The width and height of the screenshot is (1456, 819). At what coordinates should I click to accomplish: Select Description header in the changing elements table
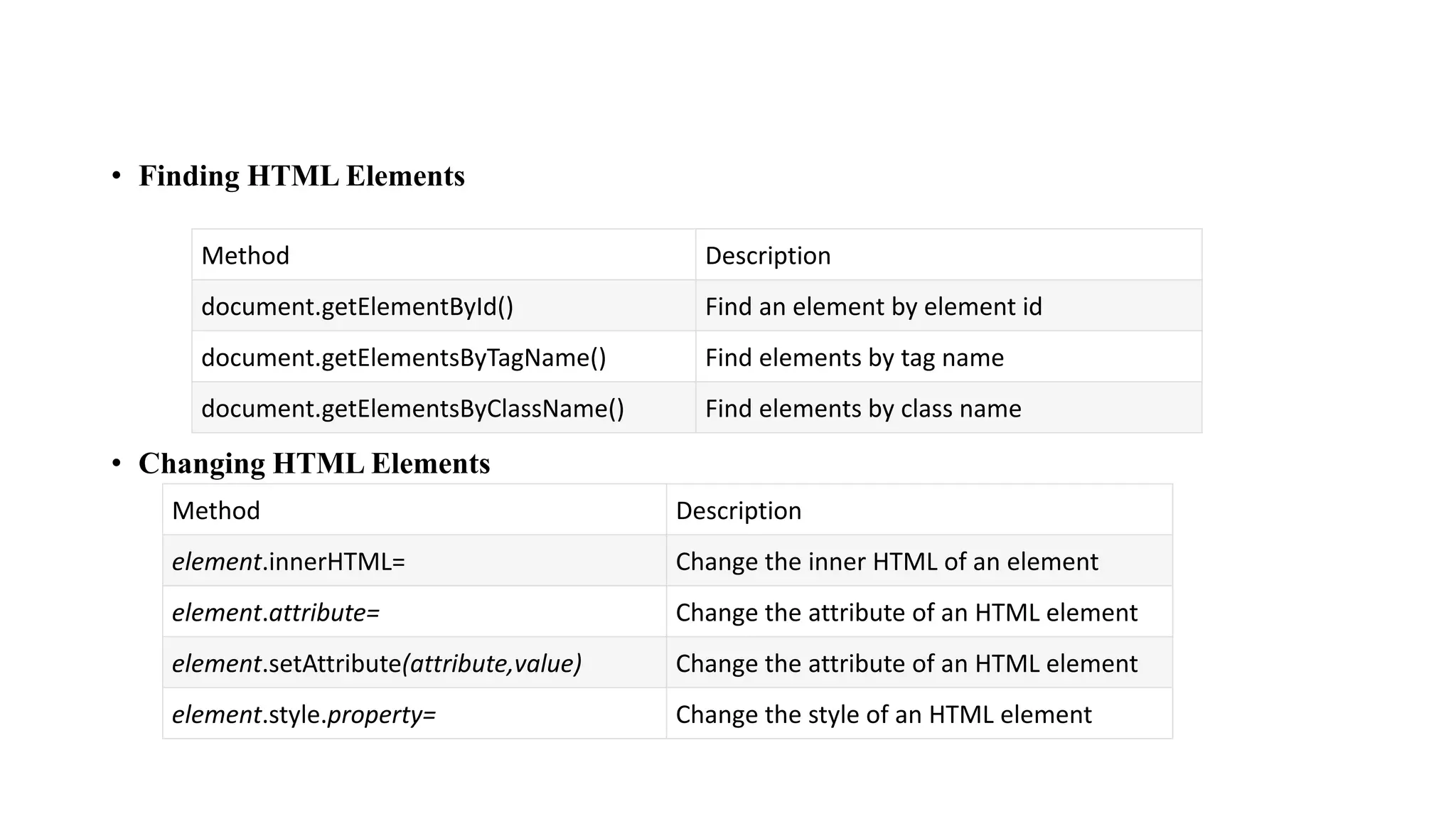pyautogui.click(x=738, y=511)
